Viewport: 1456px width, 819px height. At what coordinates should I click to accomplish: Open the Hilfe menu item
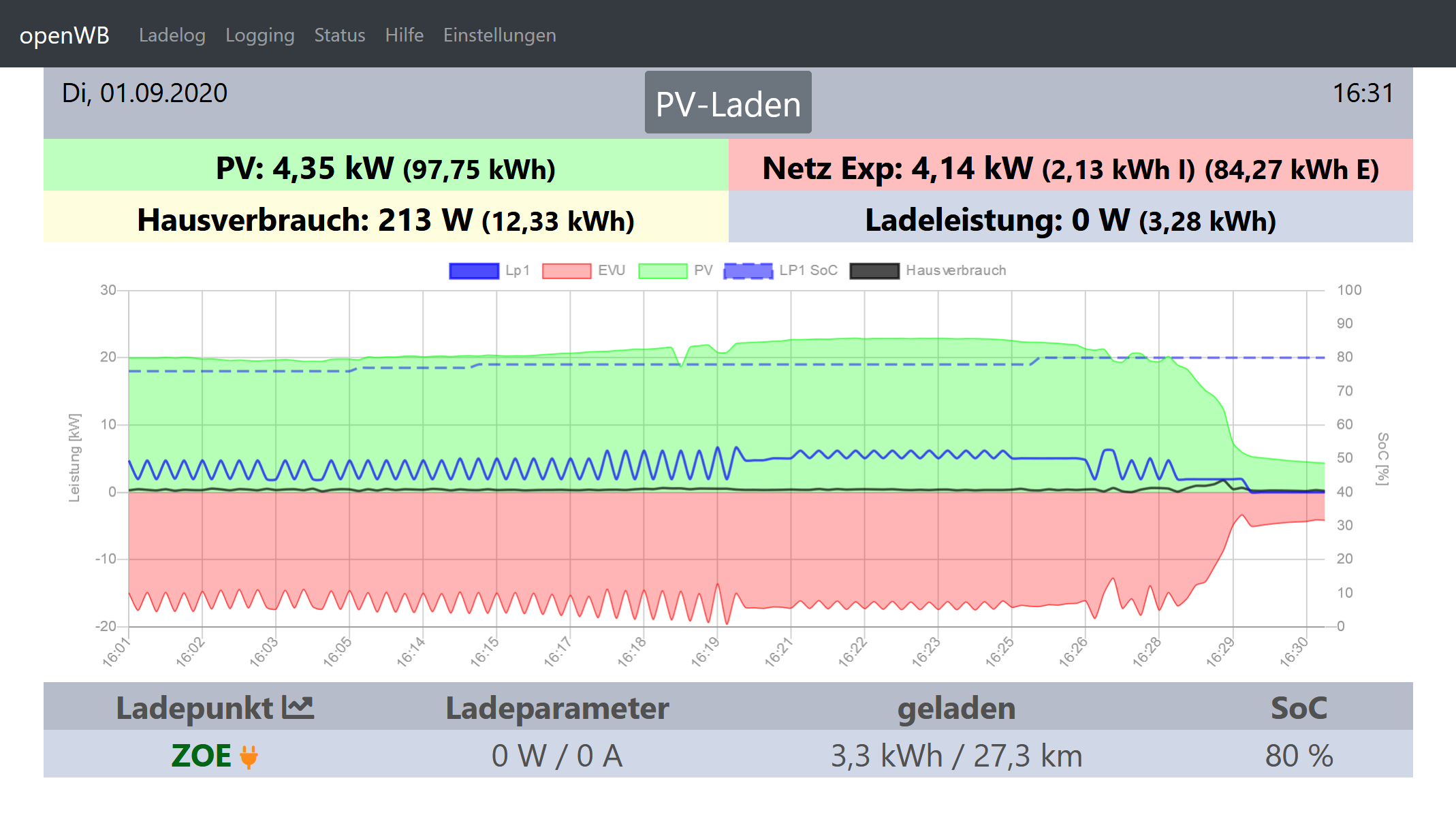click(404, 35)
